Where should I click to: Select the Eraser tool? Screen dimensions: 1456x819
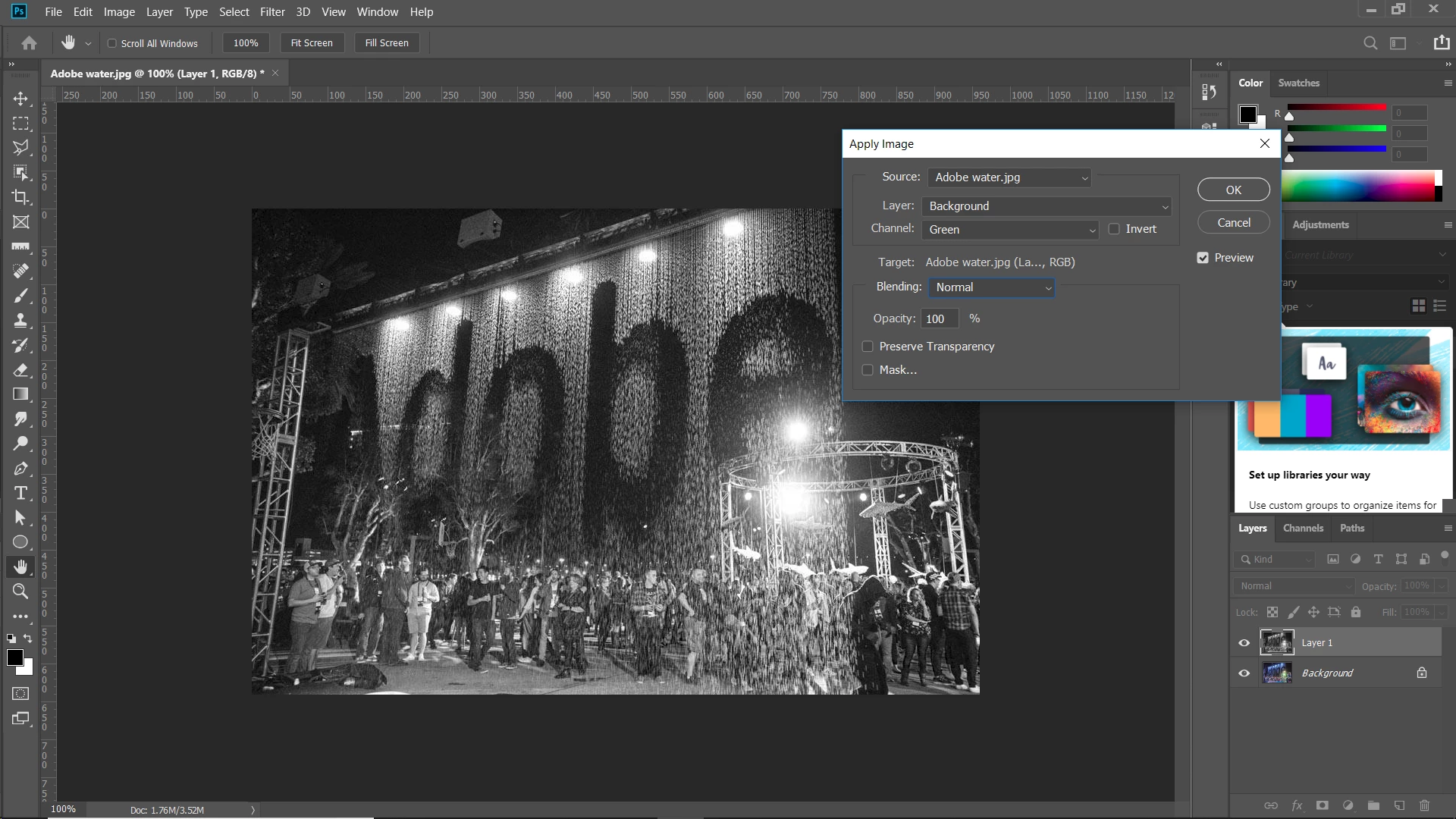(20, 370)
